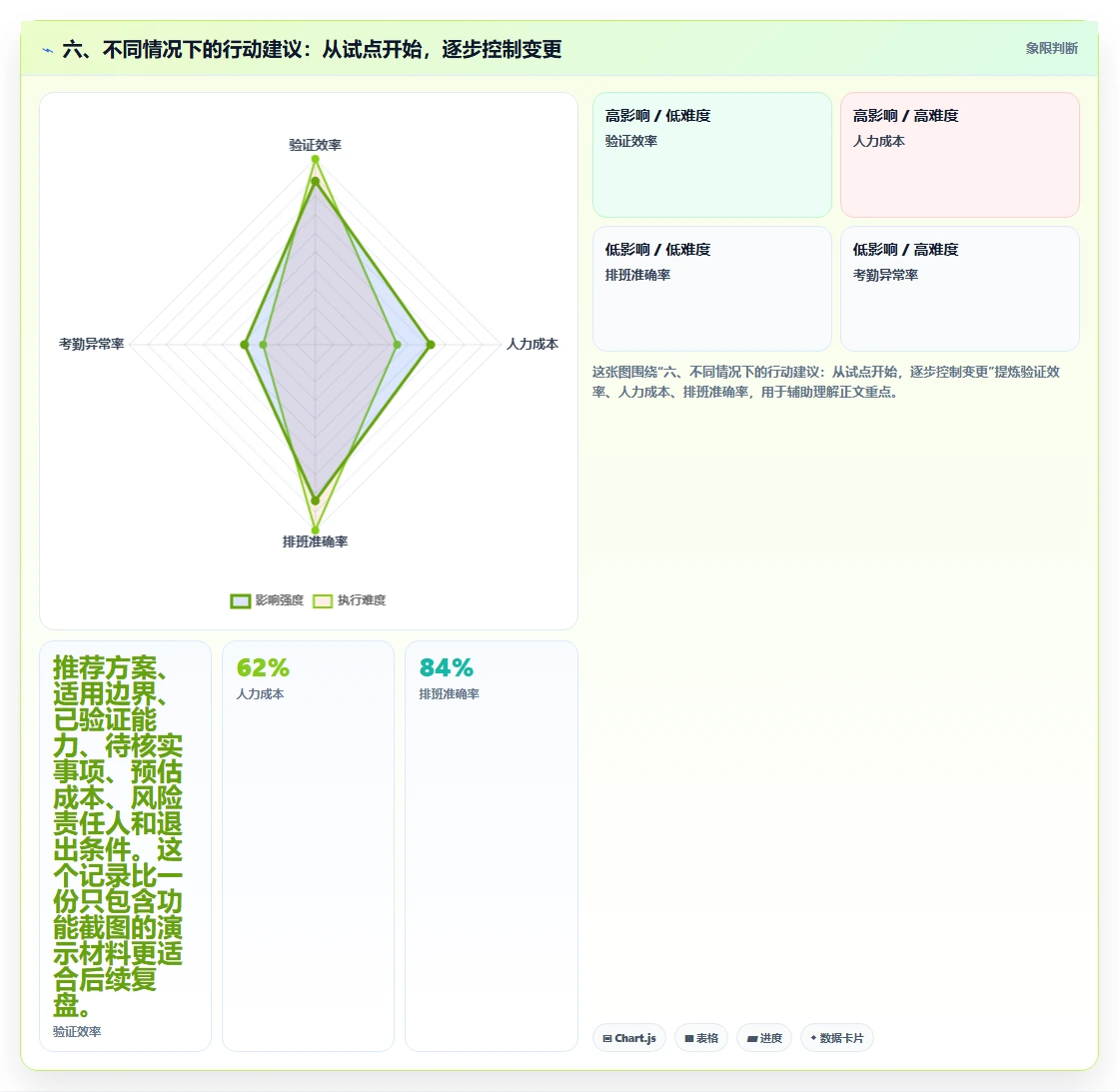Click the 执行难度 legend color box
1119x1092 pixels.
pos(323,601)
